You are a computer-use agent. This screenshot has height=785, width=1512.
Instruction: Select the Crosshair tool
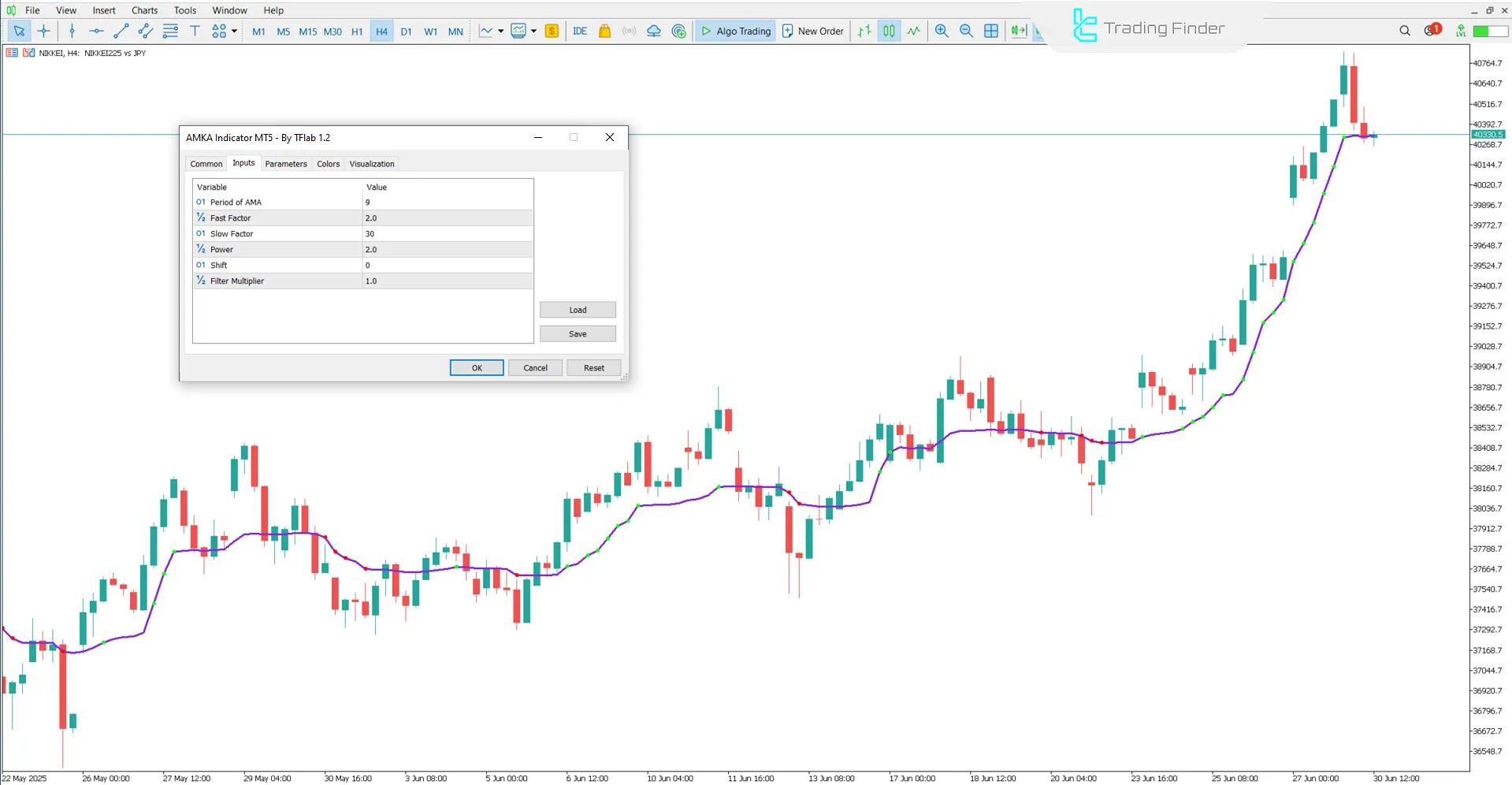[x=44, y=31]
